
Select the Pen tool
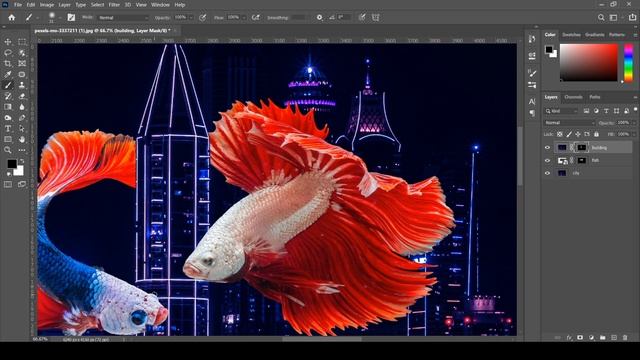(x=22, y=118)
